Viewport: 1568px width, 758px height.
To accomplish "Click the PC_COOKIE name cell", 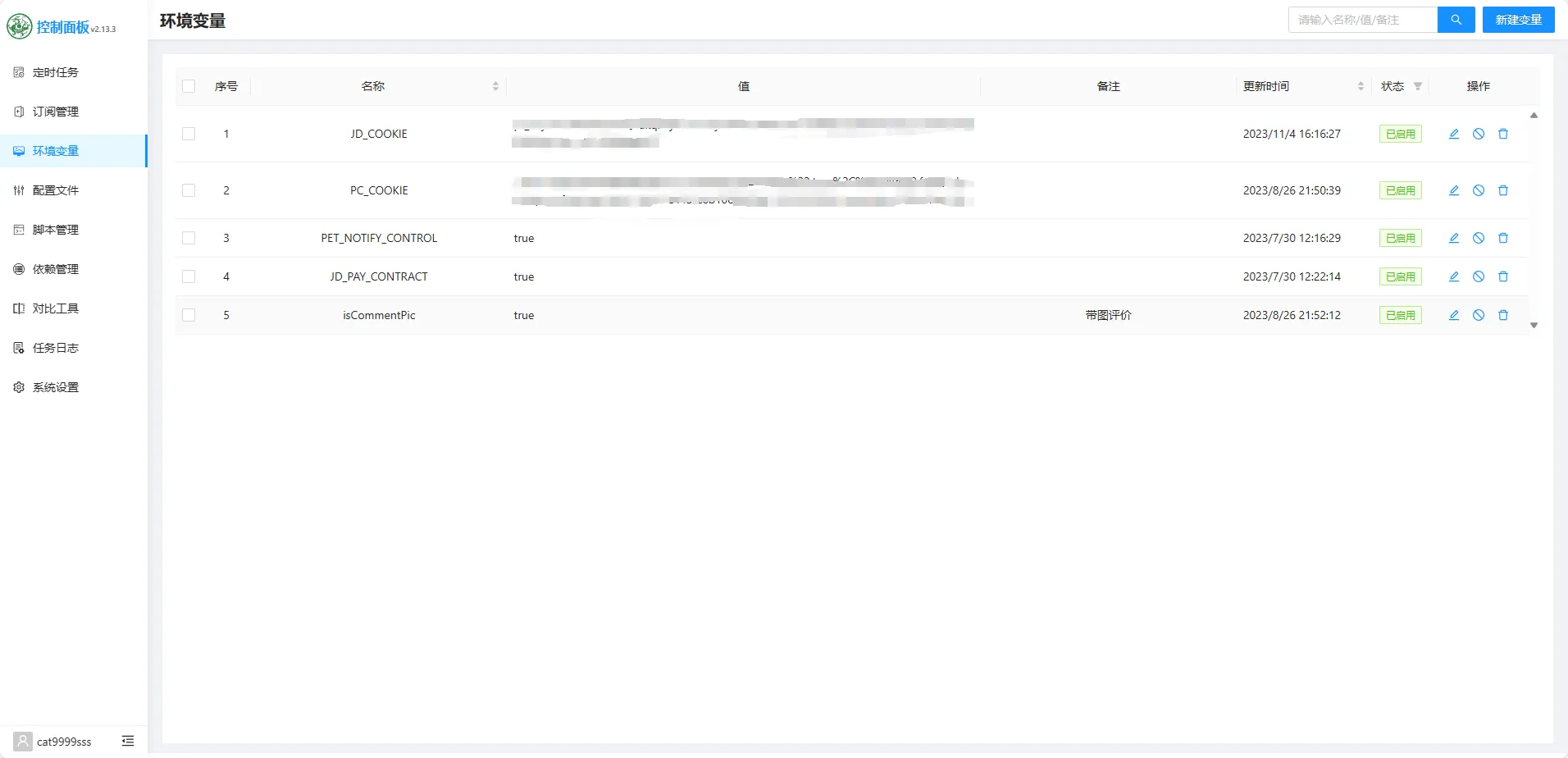I will tap(379, 190).
